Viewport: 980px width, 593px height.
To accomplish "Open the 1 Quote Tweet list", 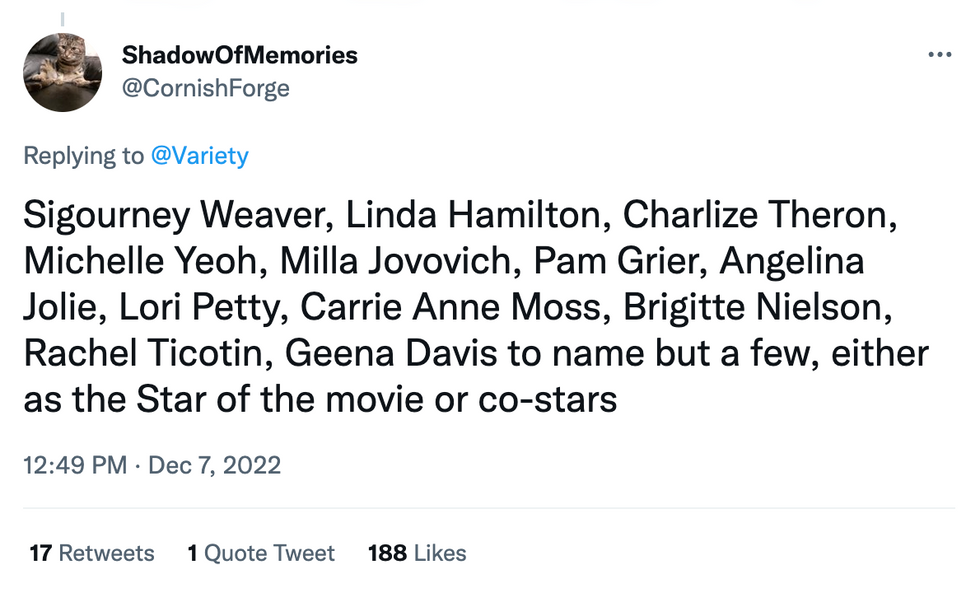I will tap(261, 553).
